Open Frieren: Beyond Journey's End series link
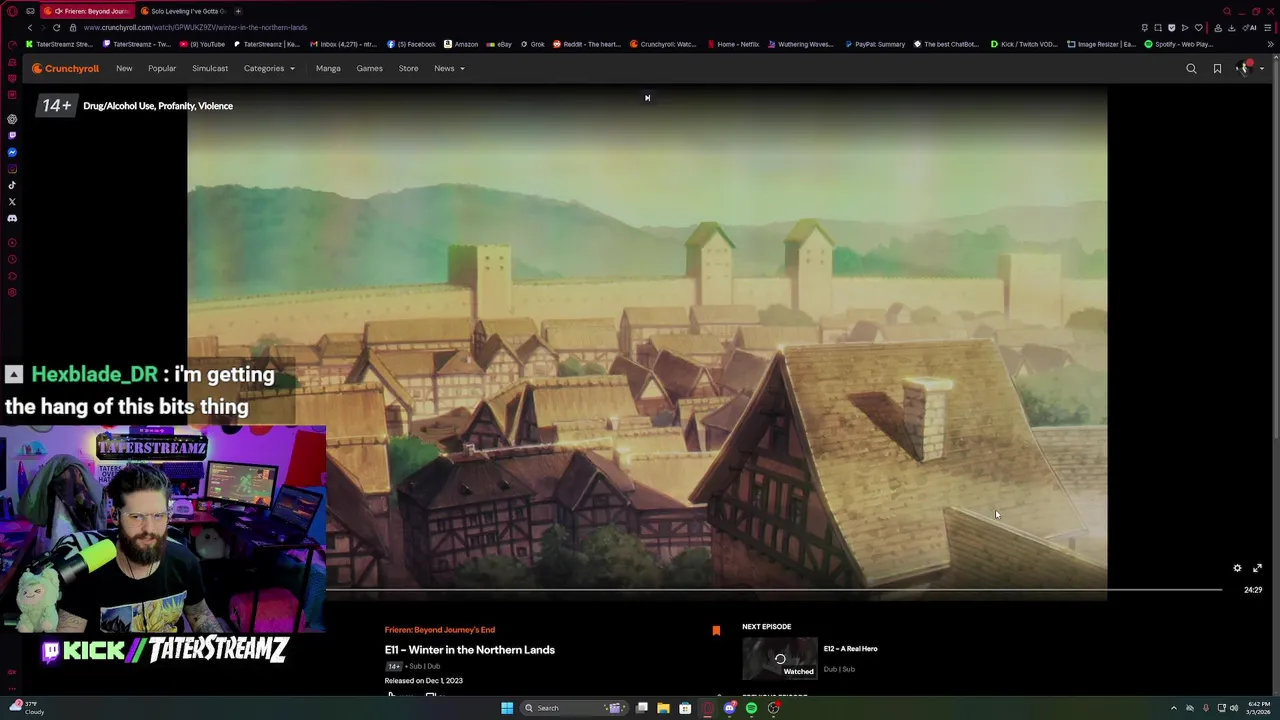The image size is (1280, 720). [x=440, y=630]
